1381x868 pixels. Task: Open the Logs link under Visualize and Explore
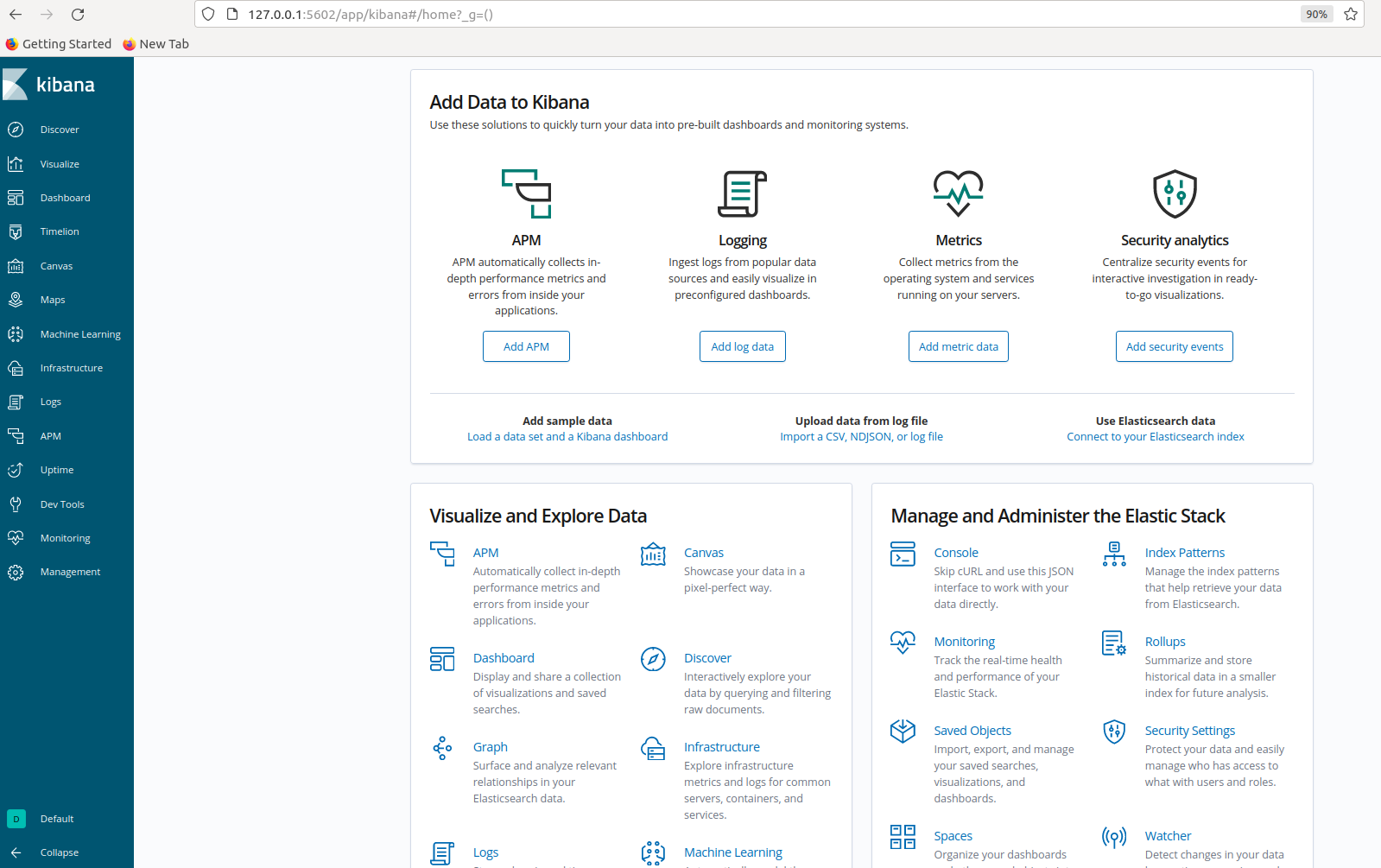click(485, 852)
